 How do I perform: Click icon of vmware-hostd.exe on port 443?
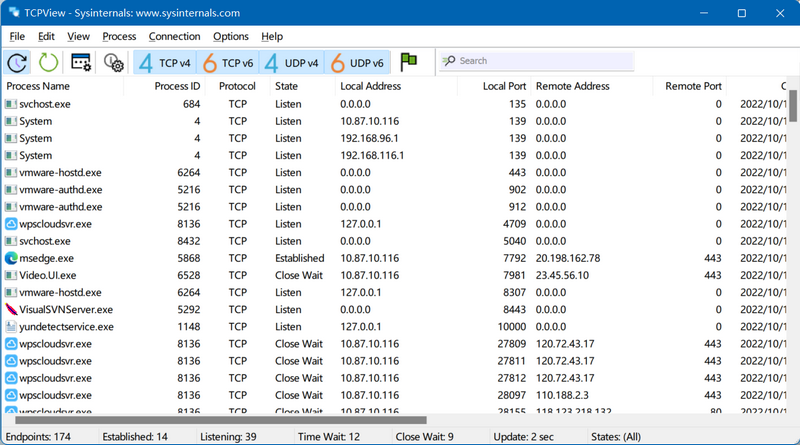[11, 172]
